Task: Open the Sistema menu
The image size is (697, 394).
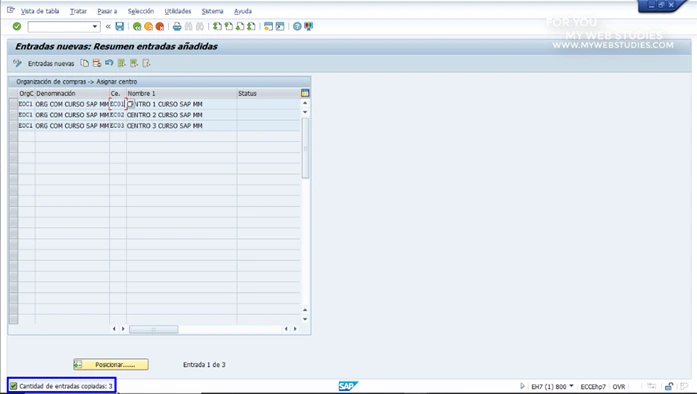Action: 212,11
